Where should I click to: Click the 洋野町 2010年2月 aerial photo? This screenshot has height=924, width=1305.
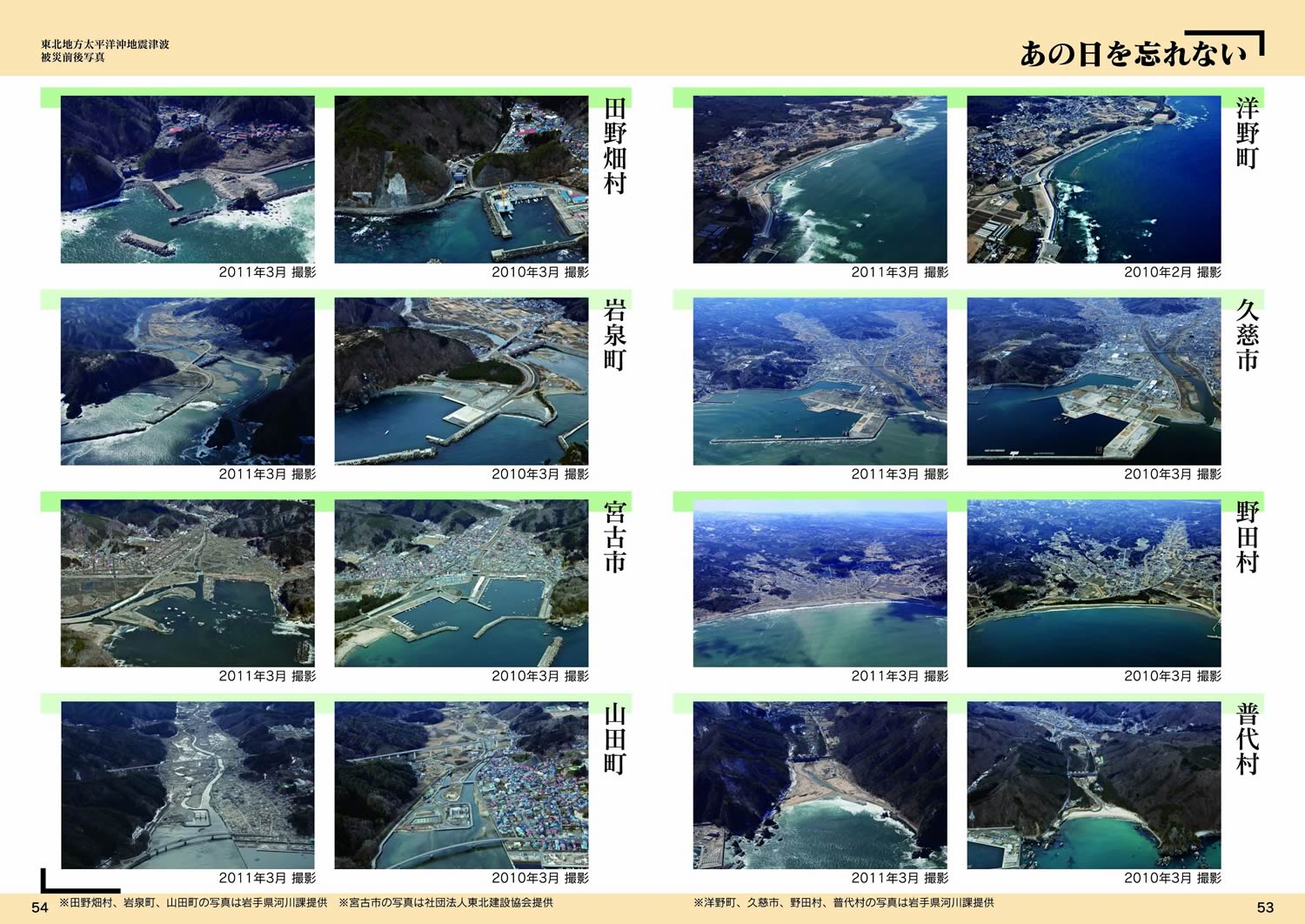coord(1094,179)
